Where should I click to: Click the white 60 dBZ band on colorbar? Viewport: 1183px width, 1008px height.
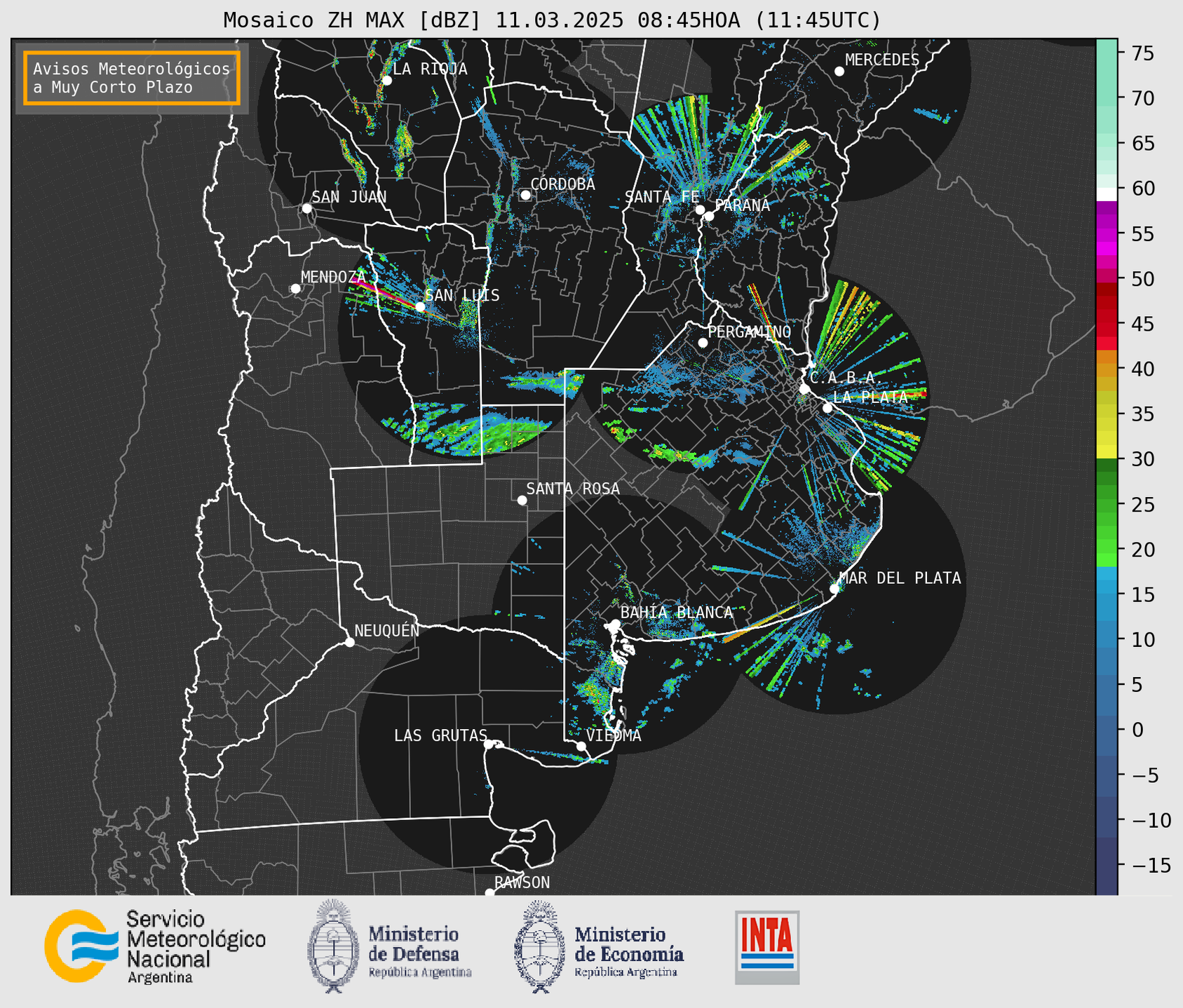[1107, 193]
